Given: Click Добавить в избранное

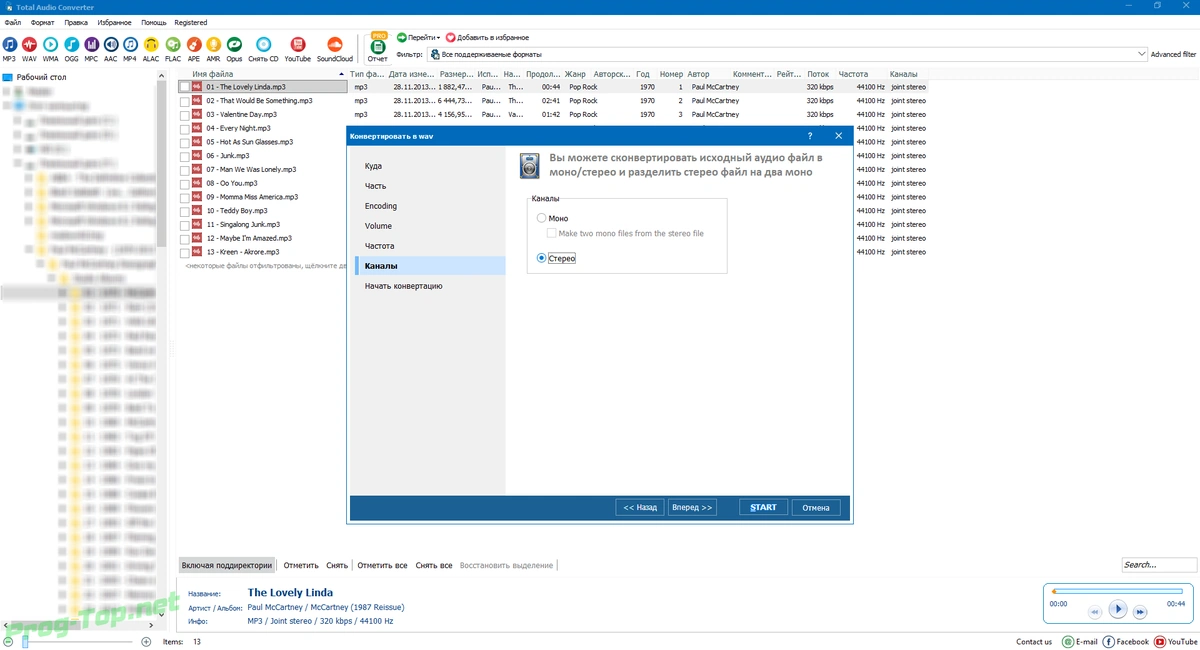Looking at the screenshot, I should [487, 37].
